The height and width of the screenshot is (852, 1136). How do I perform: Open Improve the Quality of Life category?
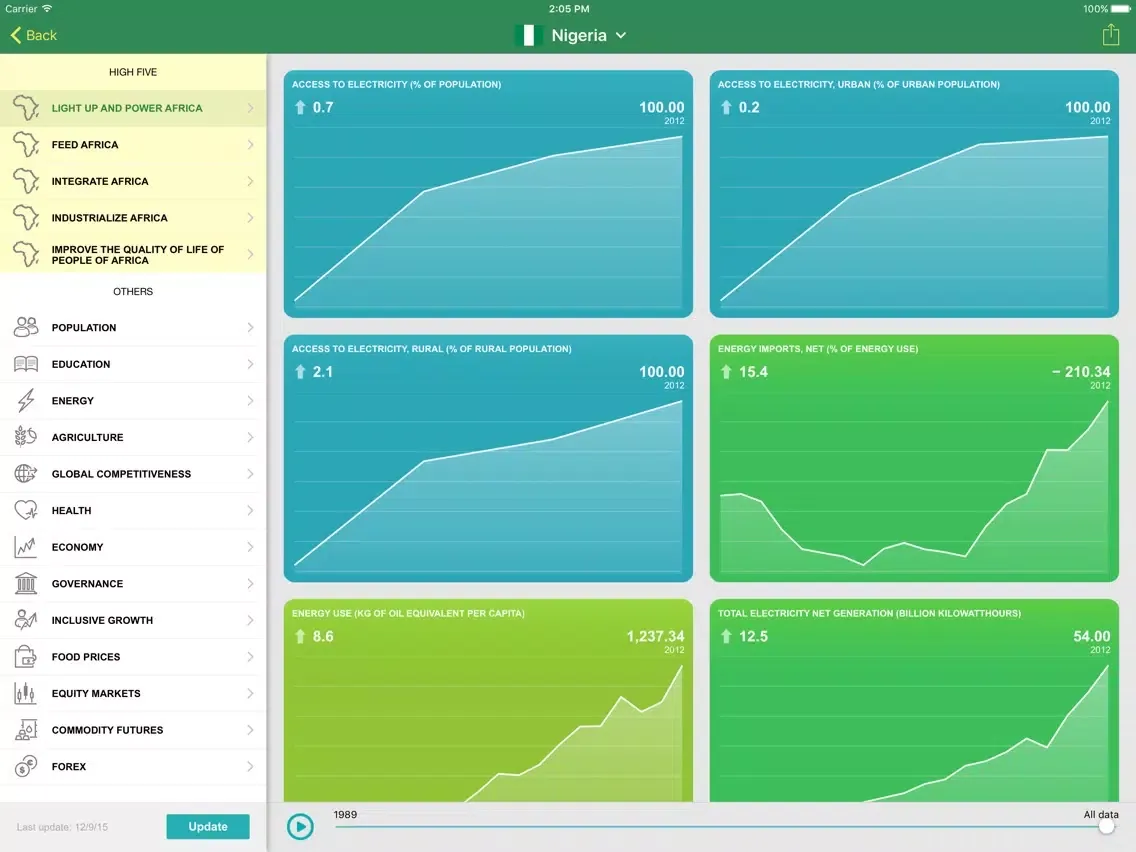(x=133, y=254)
